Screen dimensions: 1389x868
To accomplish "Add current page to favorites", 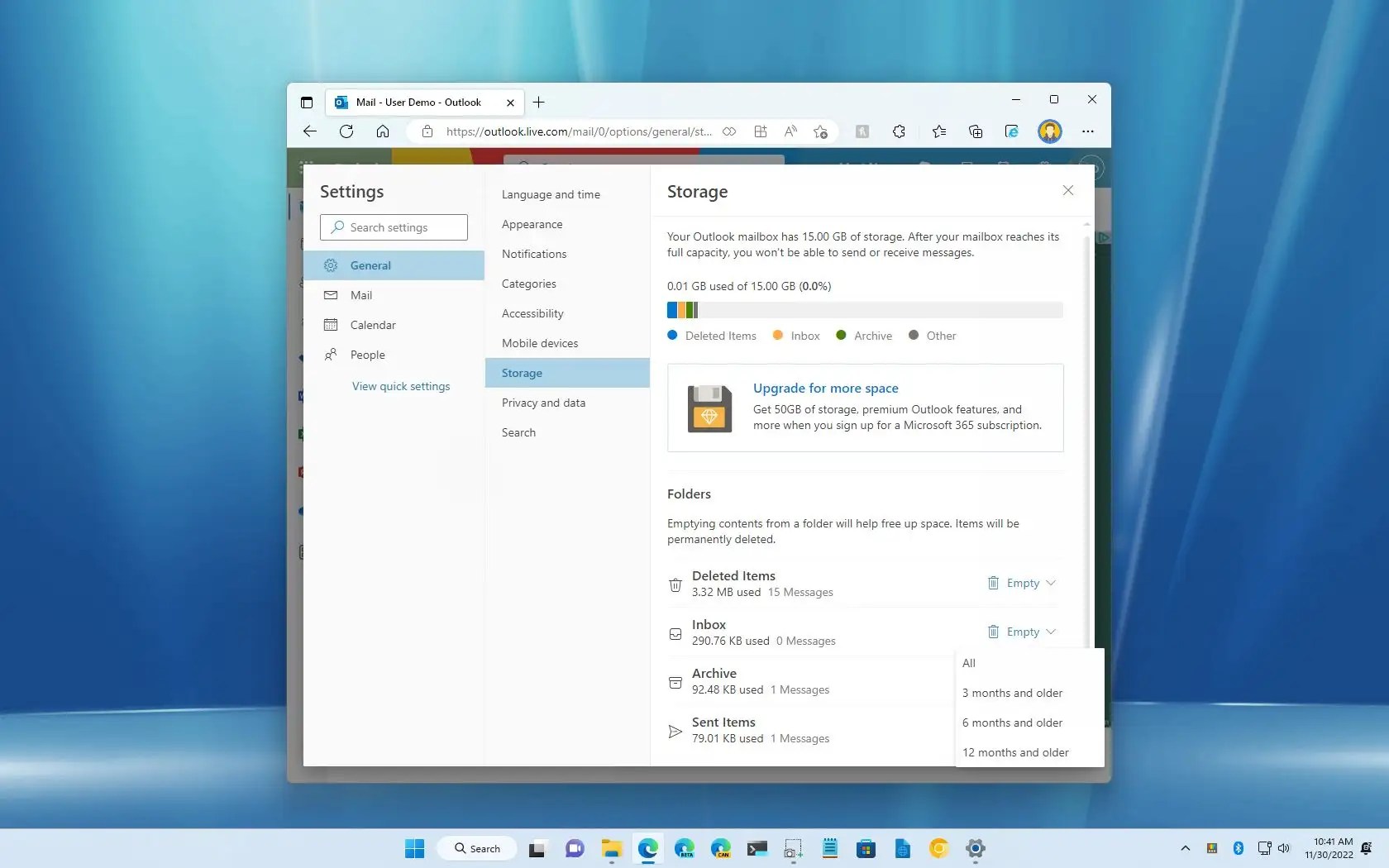I will [819, 131].
